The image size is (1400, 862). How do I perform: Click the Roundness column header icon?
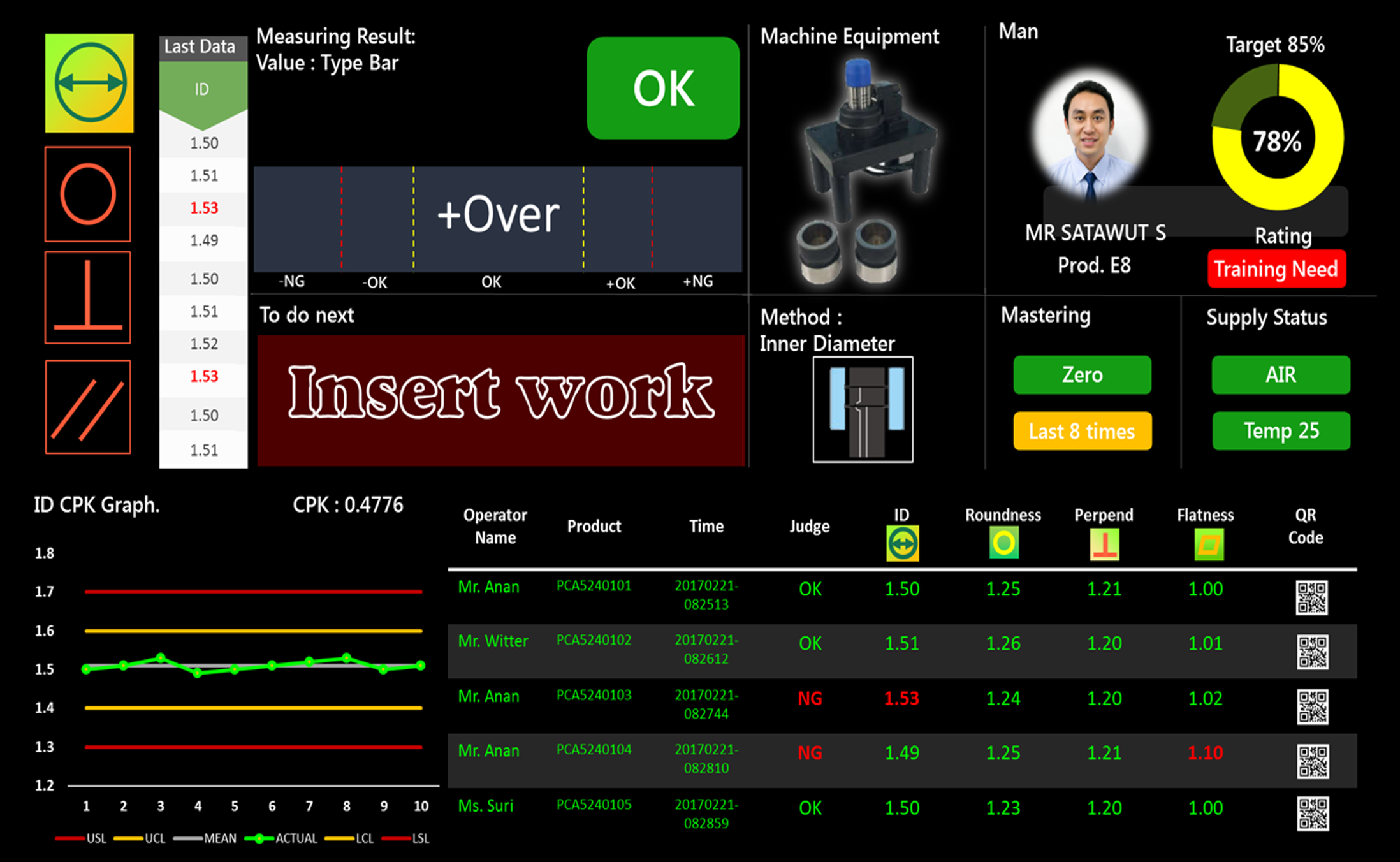point(1003,544)
